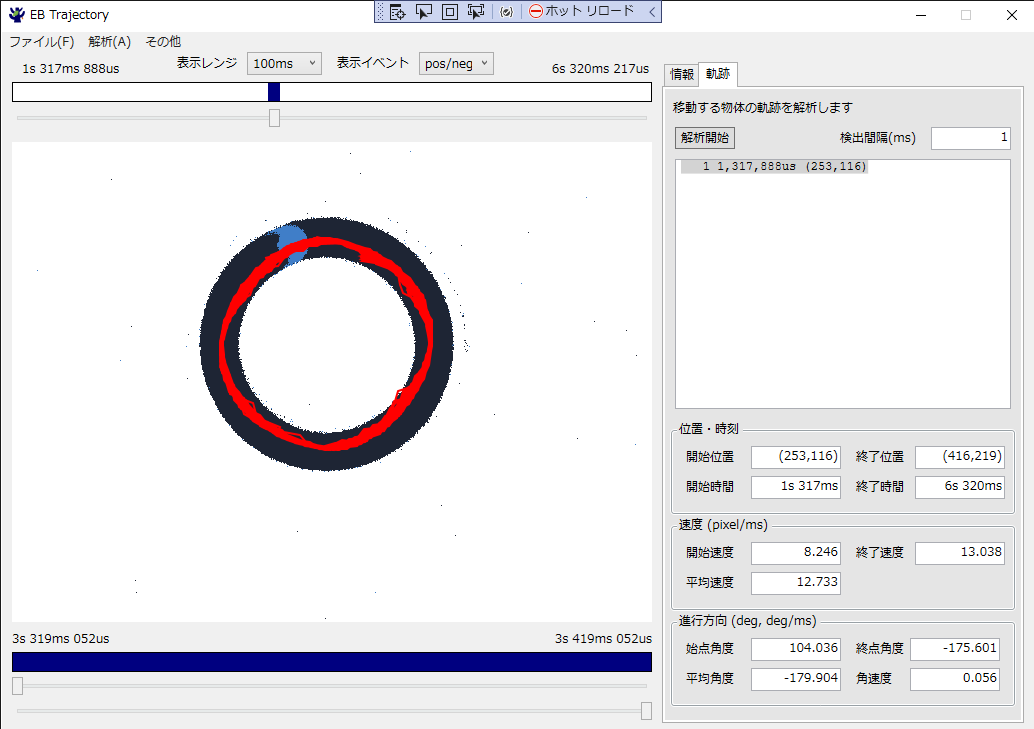Screen dimensions: 1034x729
Task: Click the solid blue range bar below the viewer
Action: tap(332, 662)
